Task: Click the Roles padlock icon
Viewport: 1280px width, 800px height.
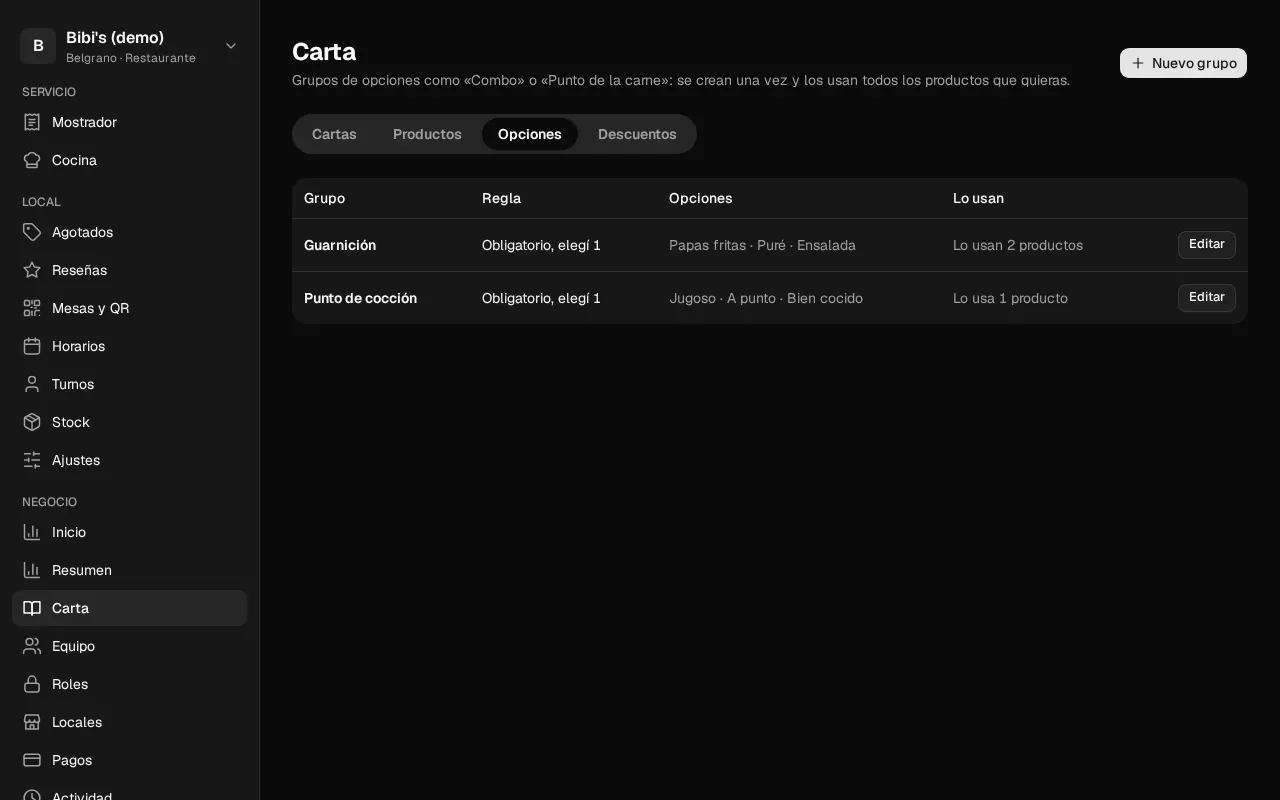Action: pos(32,684)
